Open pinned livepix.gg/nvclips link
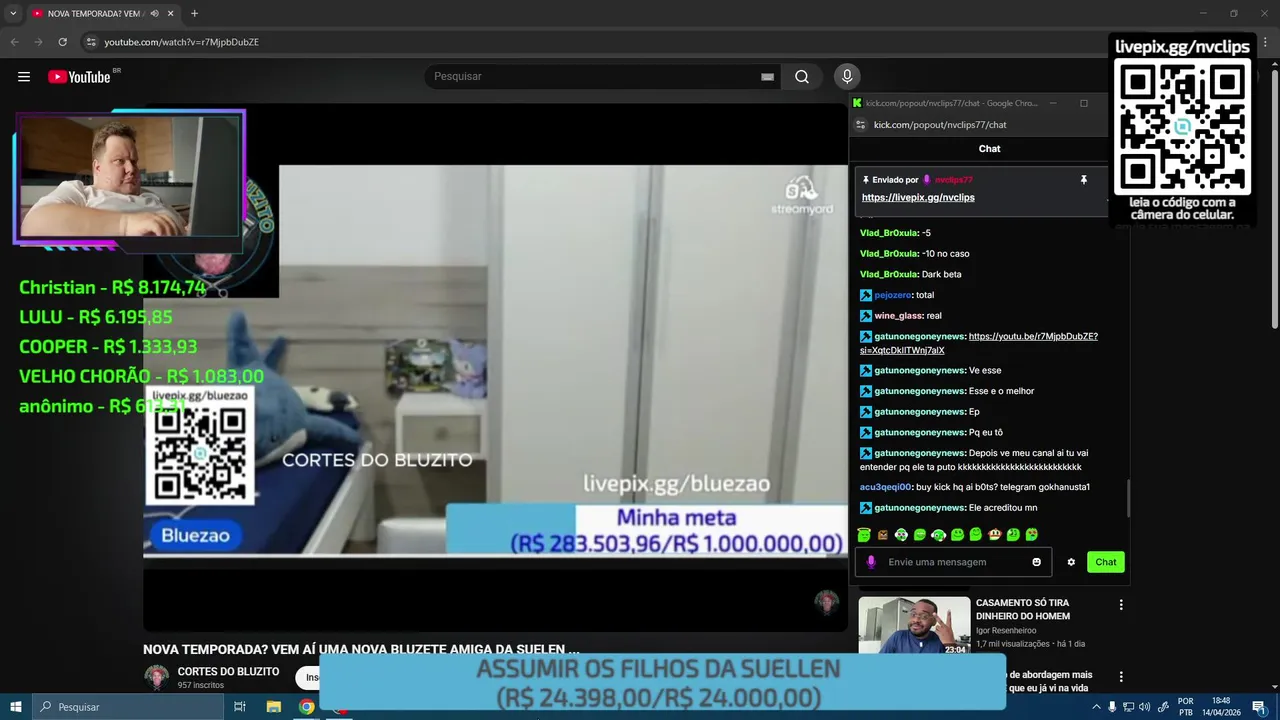Screen dimensions: 1280x720 [x=918, y=197]
